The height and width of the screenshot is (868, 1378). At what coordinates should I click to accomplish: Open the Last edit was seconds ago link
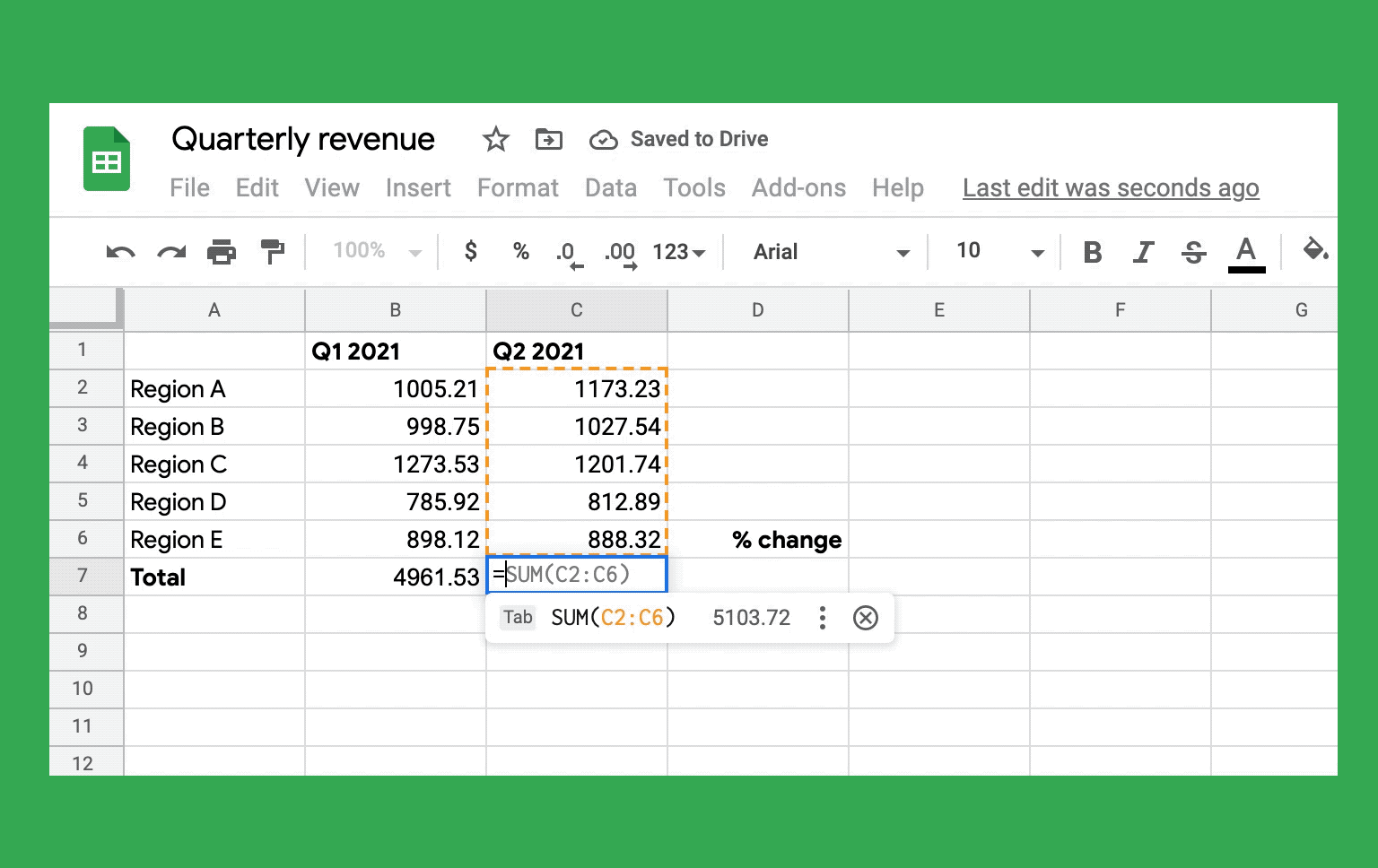[1111, 188]
